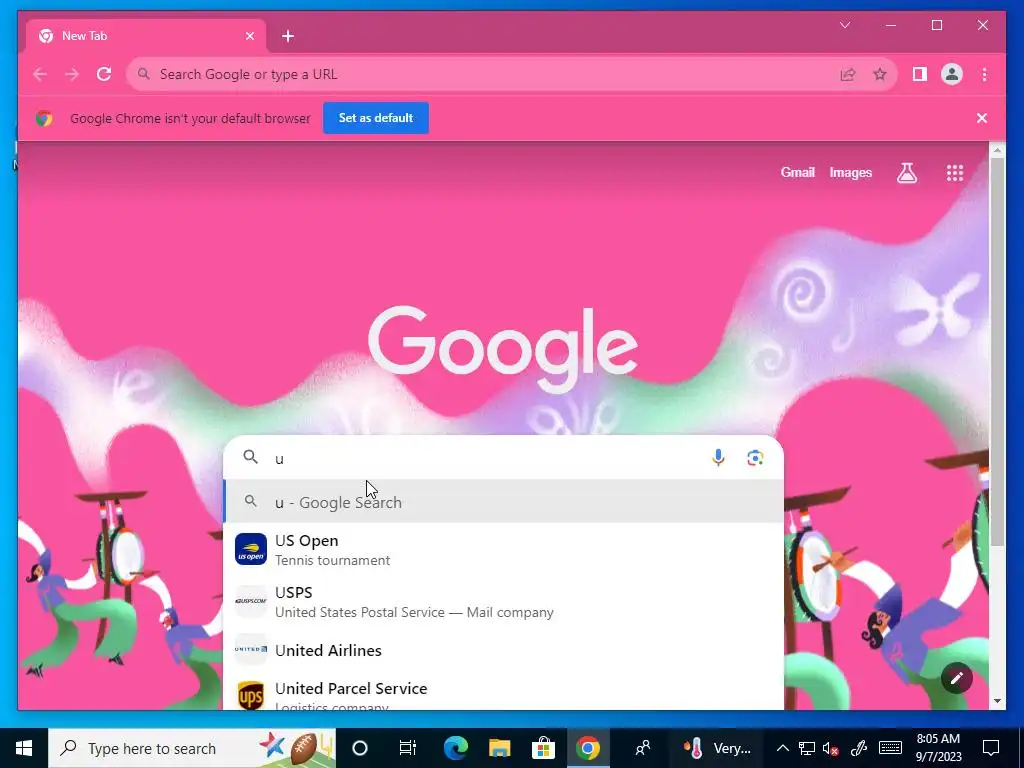Click the Chrome taskbar icon
This screenshot has width=1024, height=768.
pyautogui.click(x=587, y=748)
